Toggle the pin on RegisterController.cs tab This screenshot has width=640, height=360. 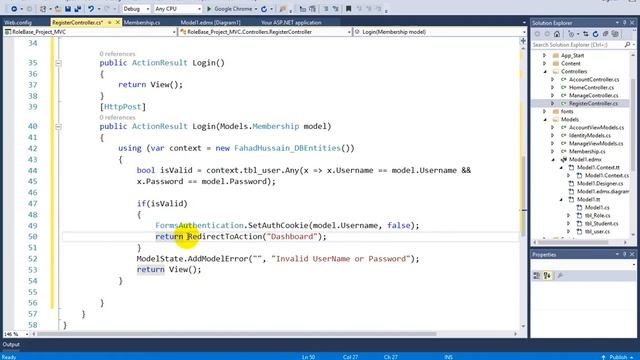pos(109,22)
